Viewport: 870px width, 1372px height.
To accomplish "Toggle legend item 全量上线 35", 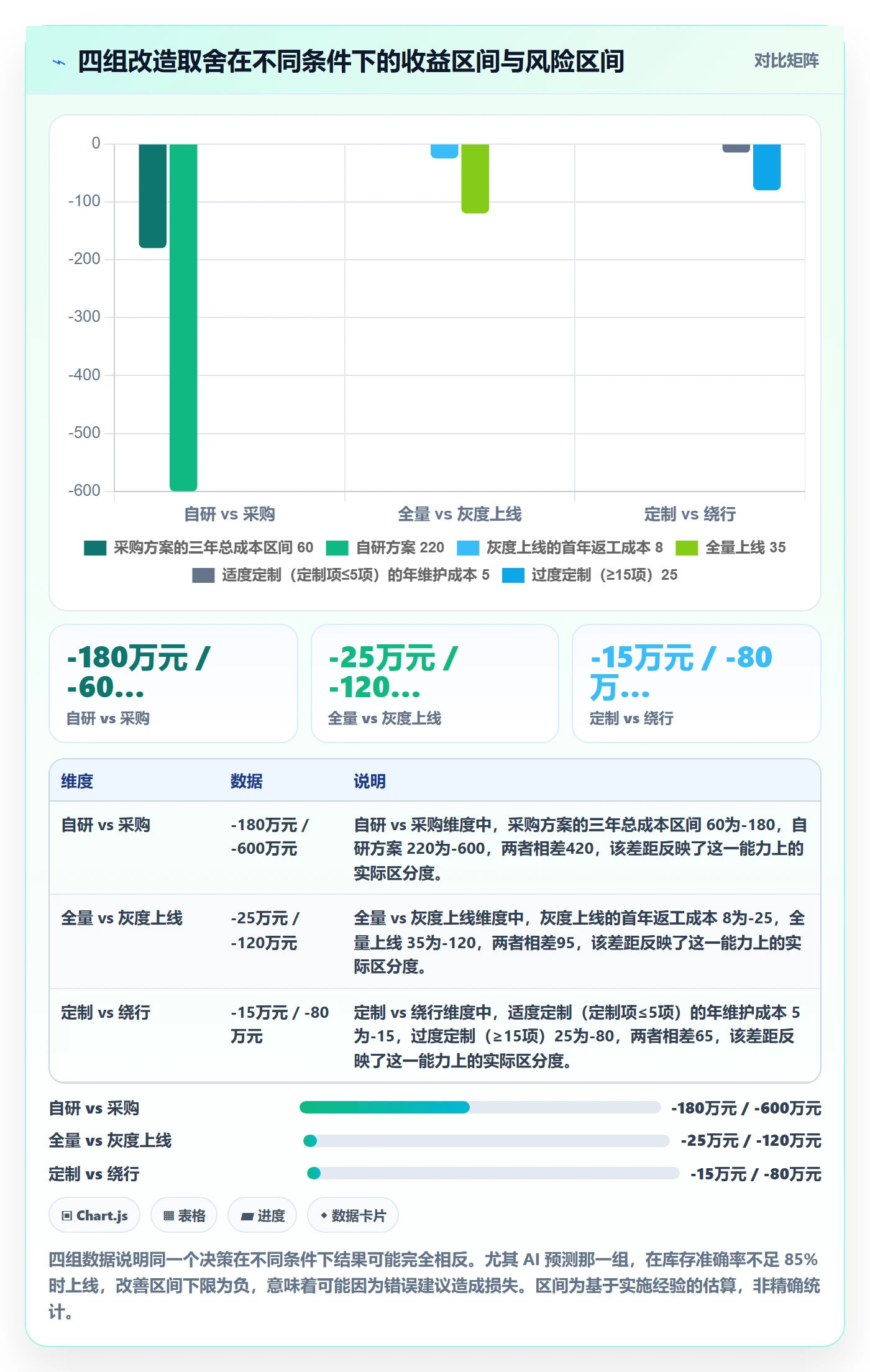I will (x=731, y=547).
